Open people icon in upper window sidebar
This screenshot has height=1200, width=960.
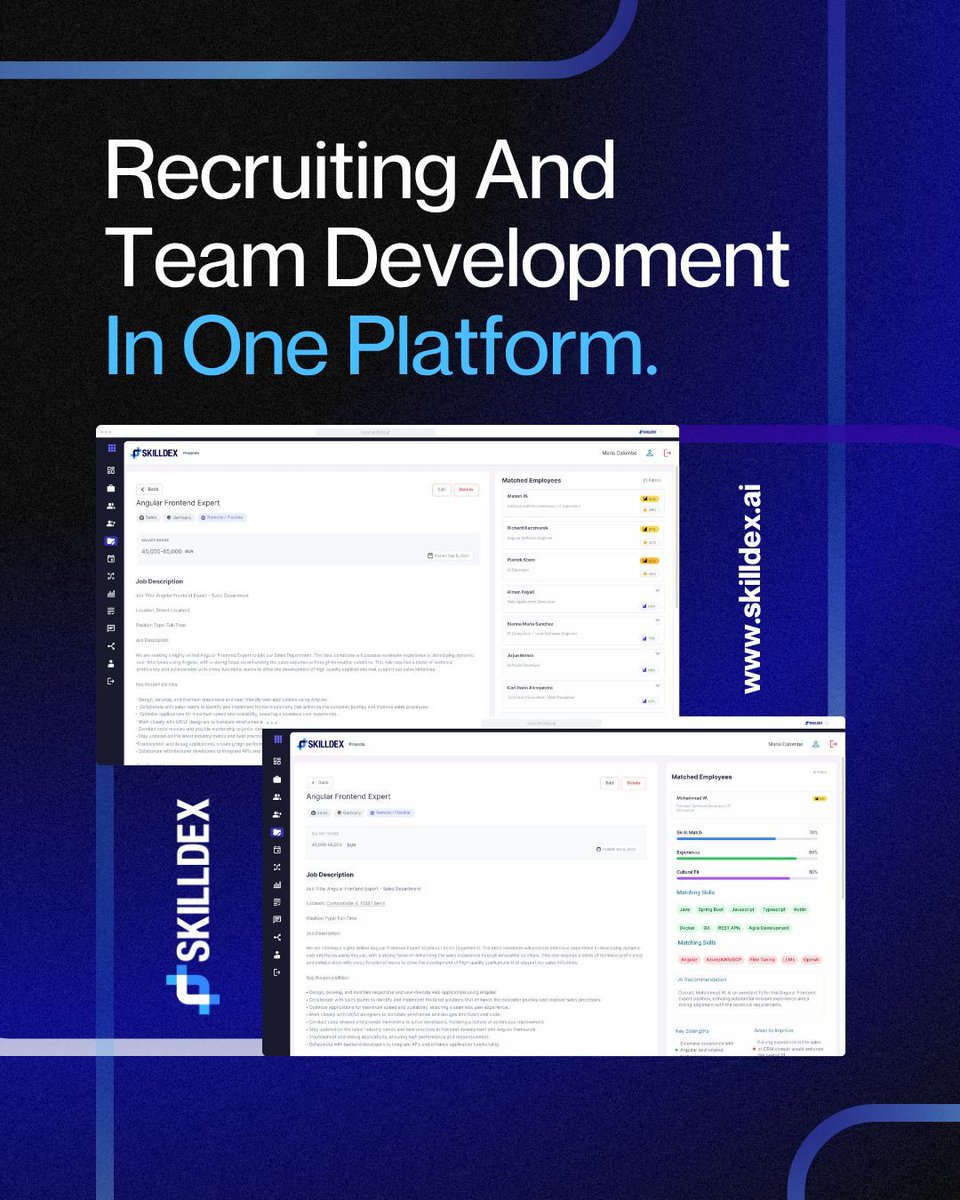(x=111, y=506)
